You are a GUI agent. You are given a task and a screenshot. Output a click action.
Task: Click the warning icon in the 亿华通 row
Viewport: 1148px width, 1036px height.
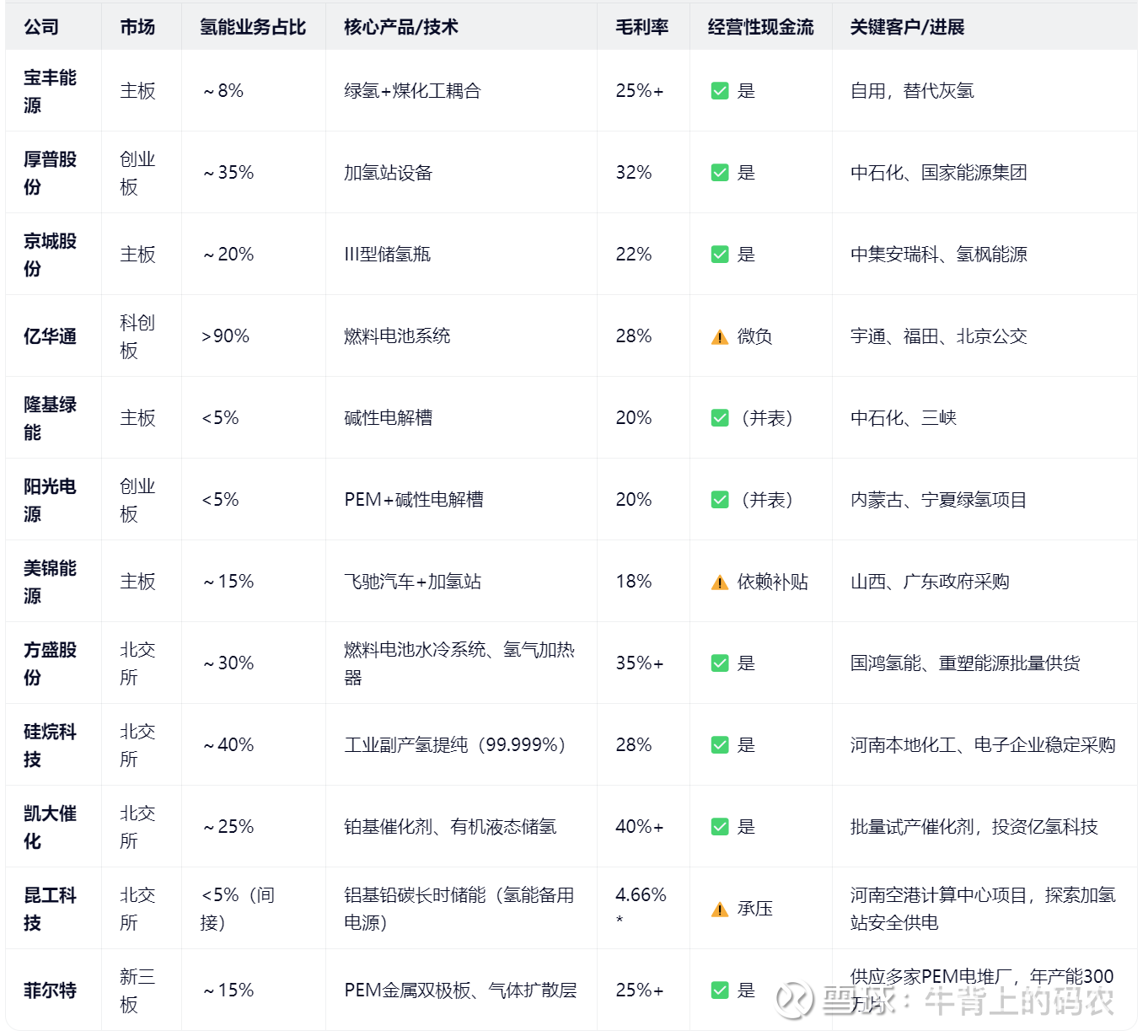[719, 337]
